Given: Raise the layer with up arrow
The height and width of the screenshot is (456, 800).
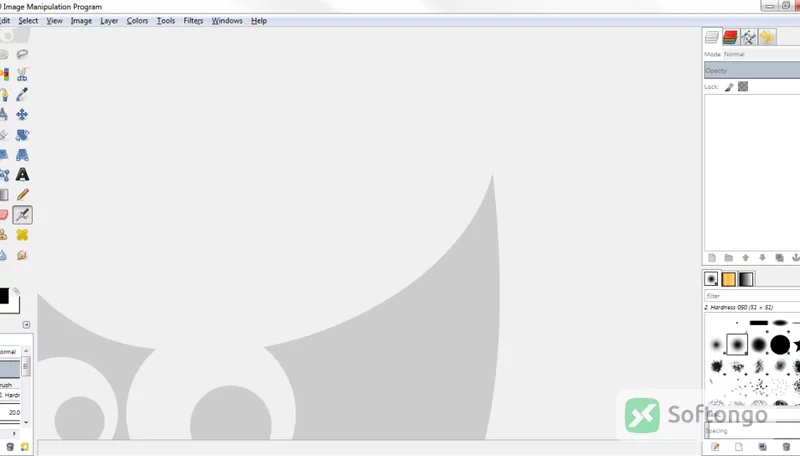Looking at the screenshot, I should tap(745, 258).
